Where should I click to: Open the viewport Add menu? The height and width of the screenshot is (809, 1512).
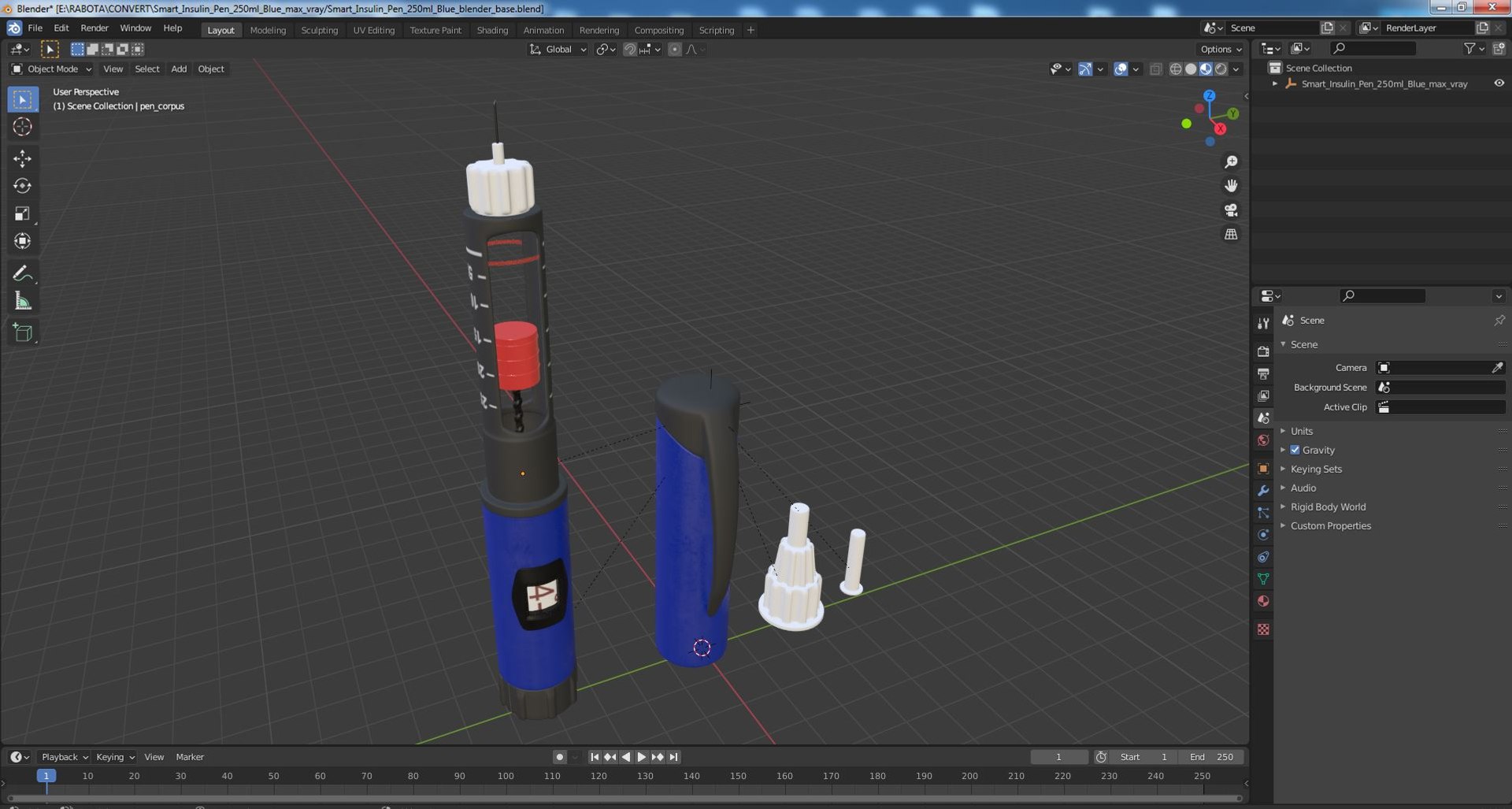pos(179,69)
